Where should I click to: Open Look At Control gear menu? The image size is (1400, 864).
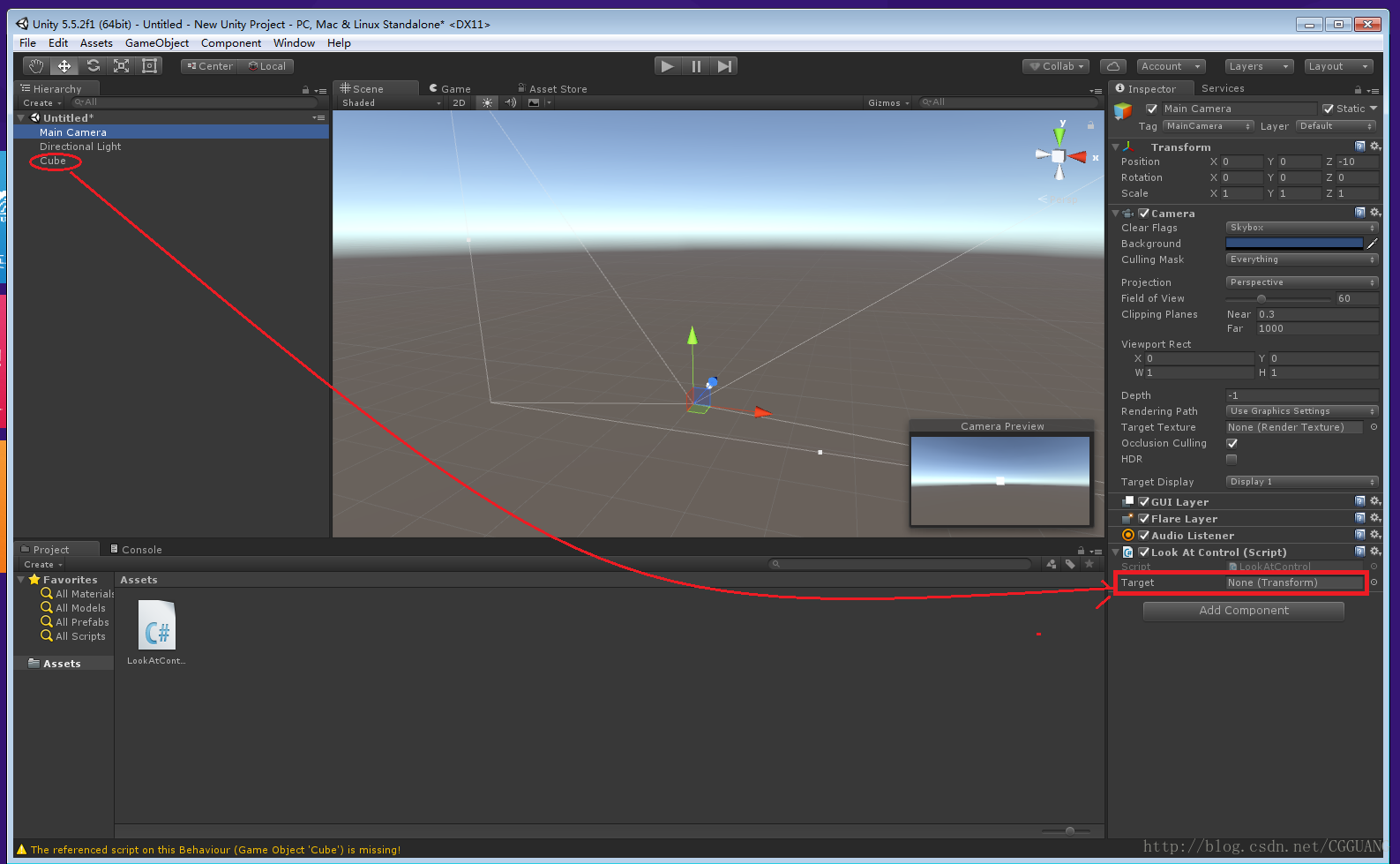pos(1374,552)
